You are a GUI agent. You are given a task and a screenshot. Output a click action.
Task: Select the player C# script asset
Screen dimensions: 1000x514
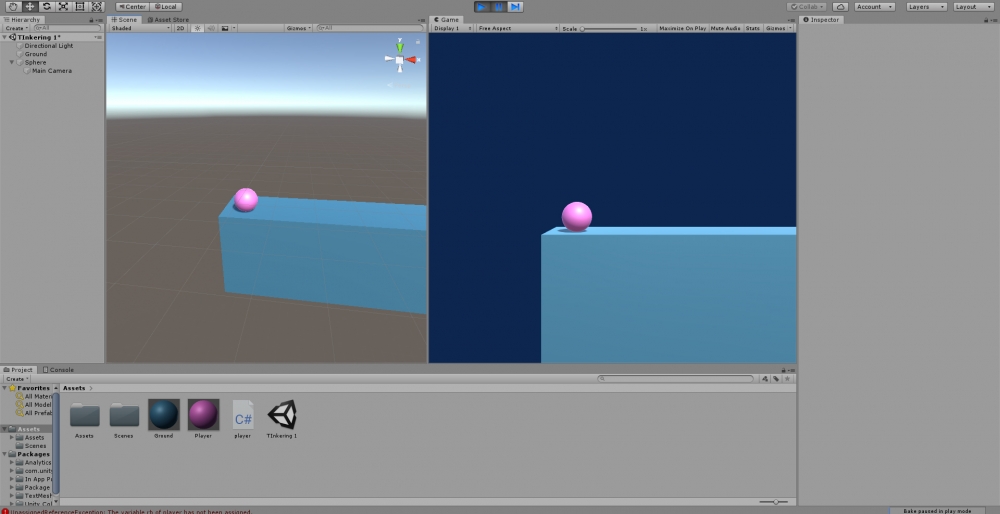(x=242, y=419)
